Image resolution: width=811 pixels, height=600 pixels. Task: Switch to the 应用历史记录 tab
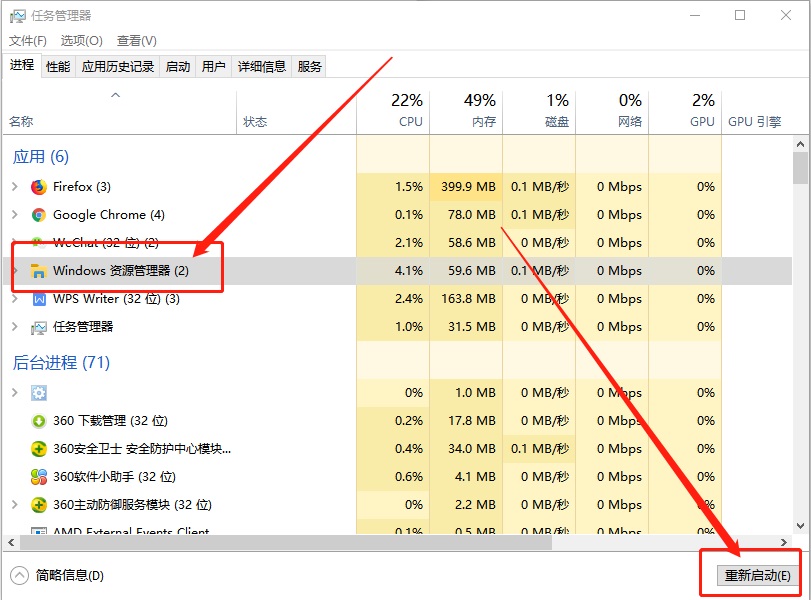[x=118, y=67]
